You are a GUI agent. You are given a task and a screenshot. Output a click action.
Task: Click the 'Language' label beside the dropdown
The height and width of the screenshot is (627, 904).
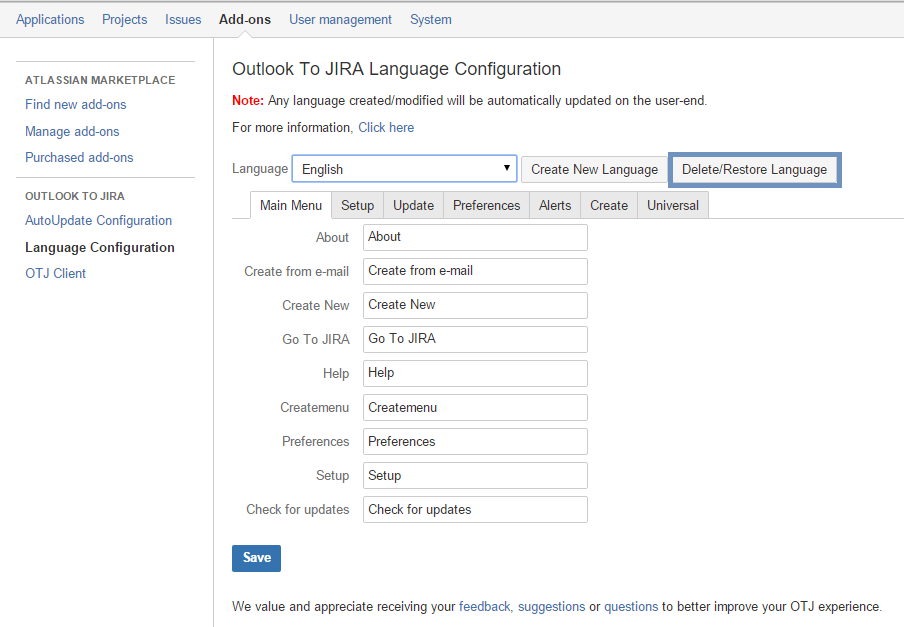tap(260, 169)
